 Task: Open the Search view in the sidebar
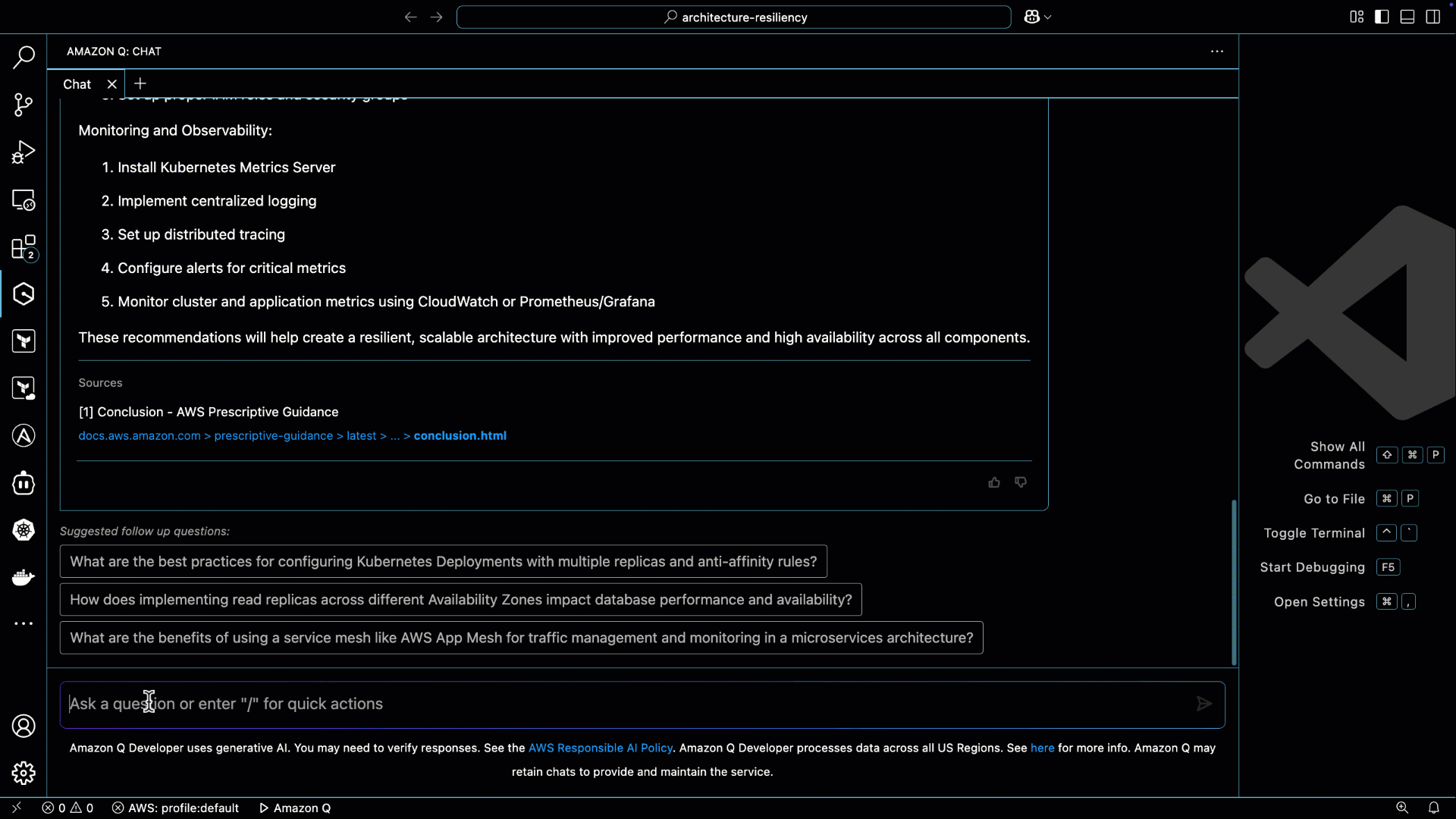pos(24,57)
